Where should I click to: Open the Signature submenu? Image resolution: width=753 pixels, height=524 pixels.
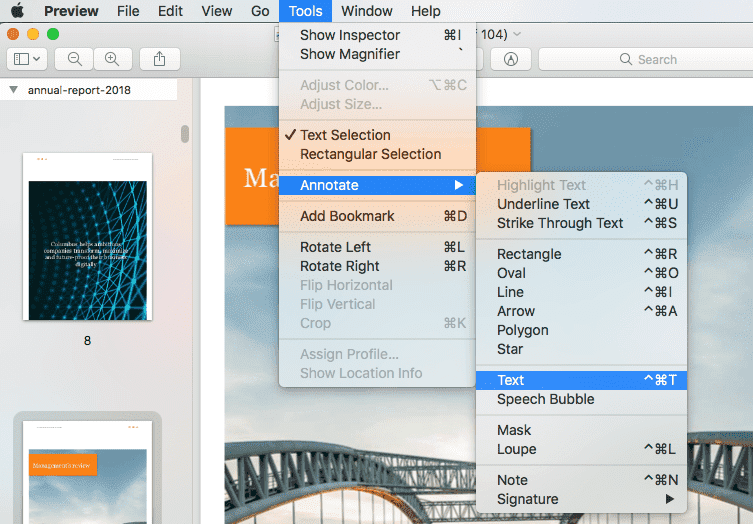[582, 499]
